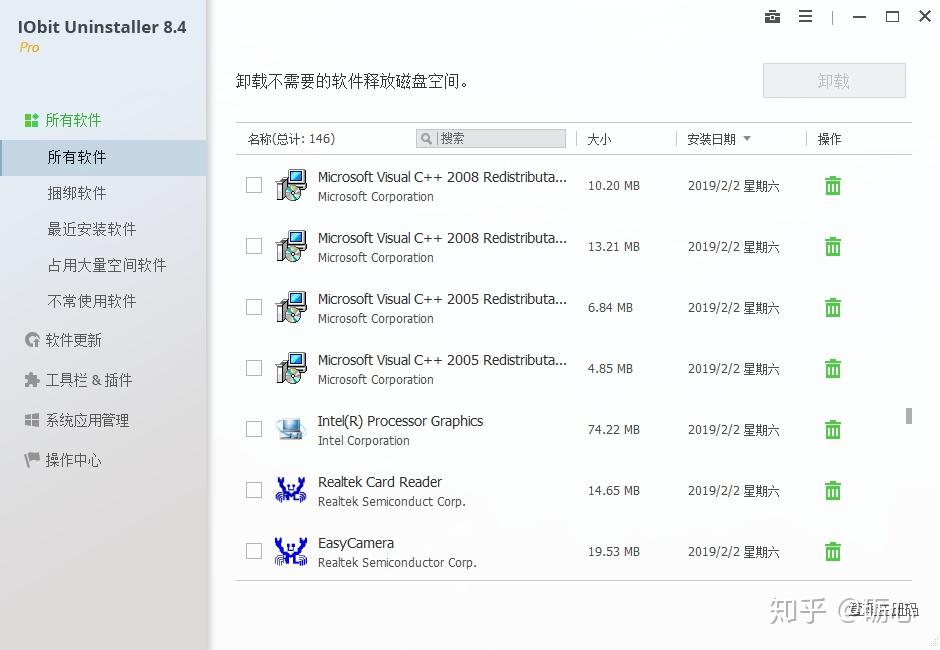Click the Realtek Semiconduct Corp. publisher text
Viewport: 940px width, 650px height.
[391, 502]
